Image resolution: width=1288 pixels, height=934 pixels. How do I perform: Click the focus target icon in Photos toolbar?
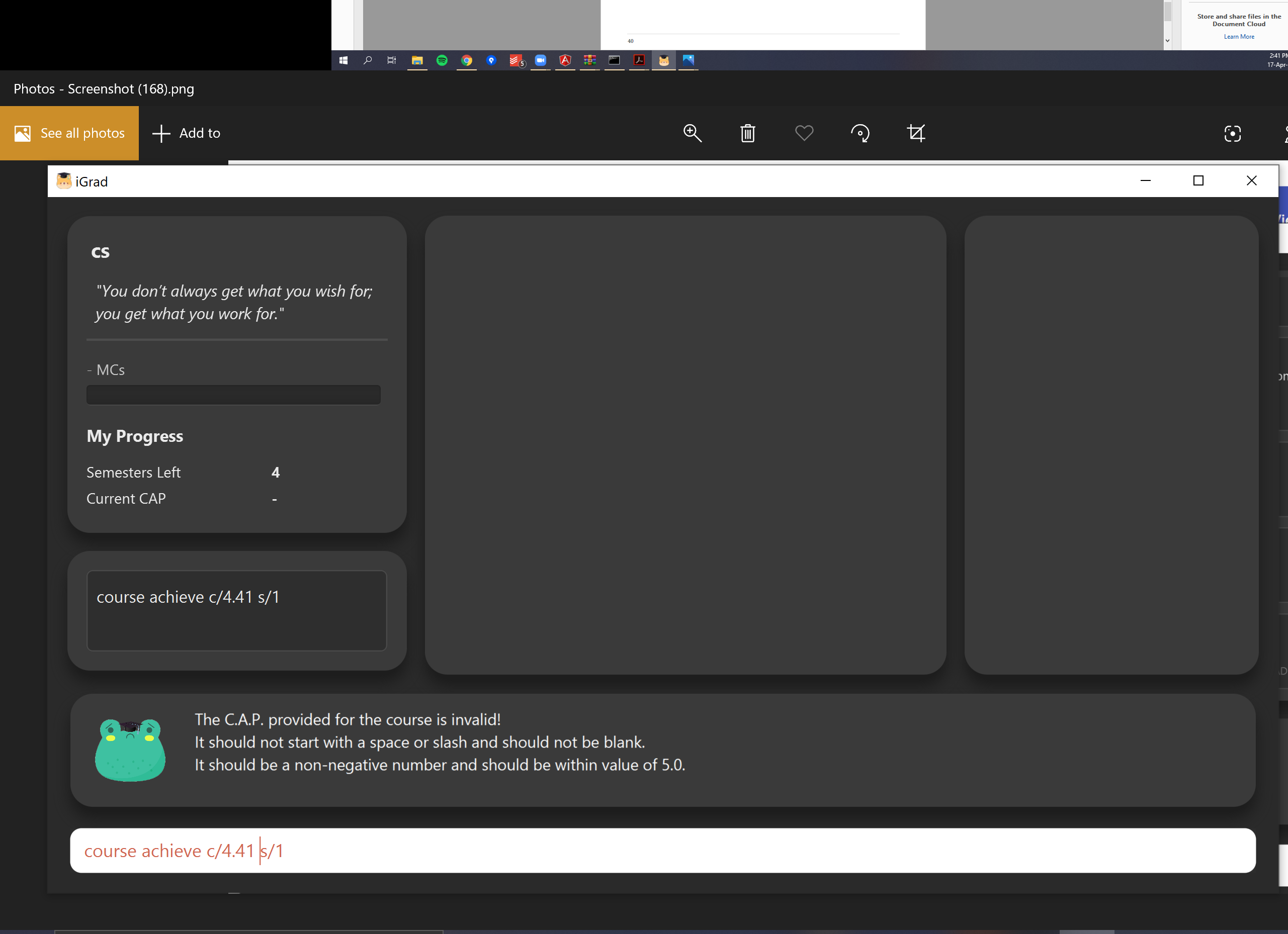coord(1232,133)
